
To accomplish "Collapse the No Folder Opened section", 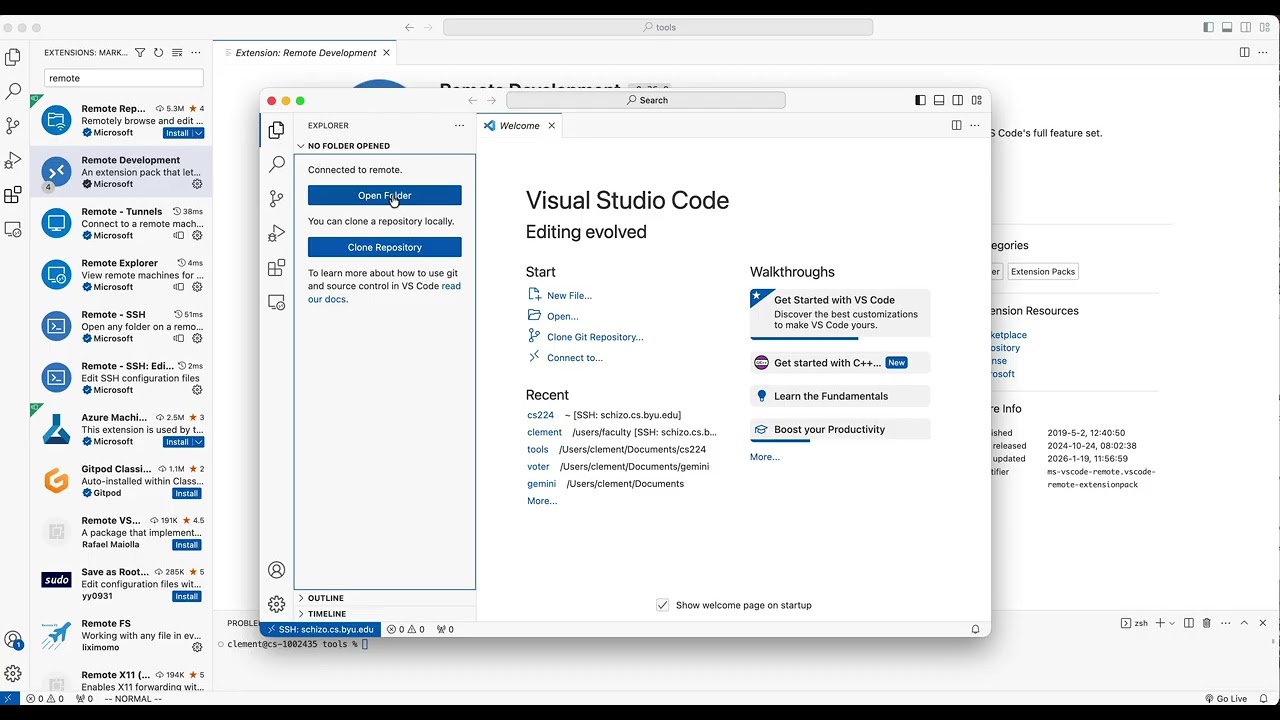I will (x=385, y=146).
